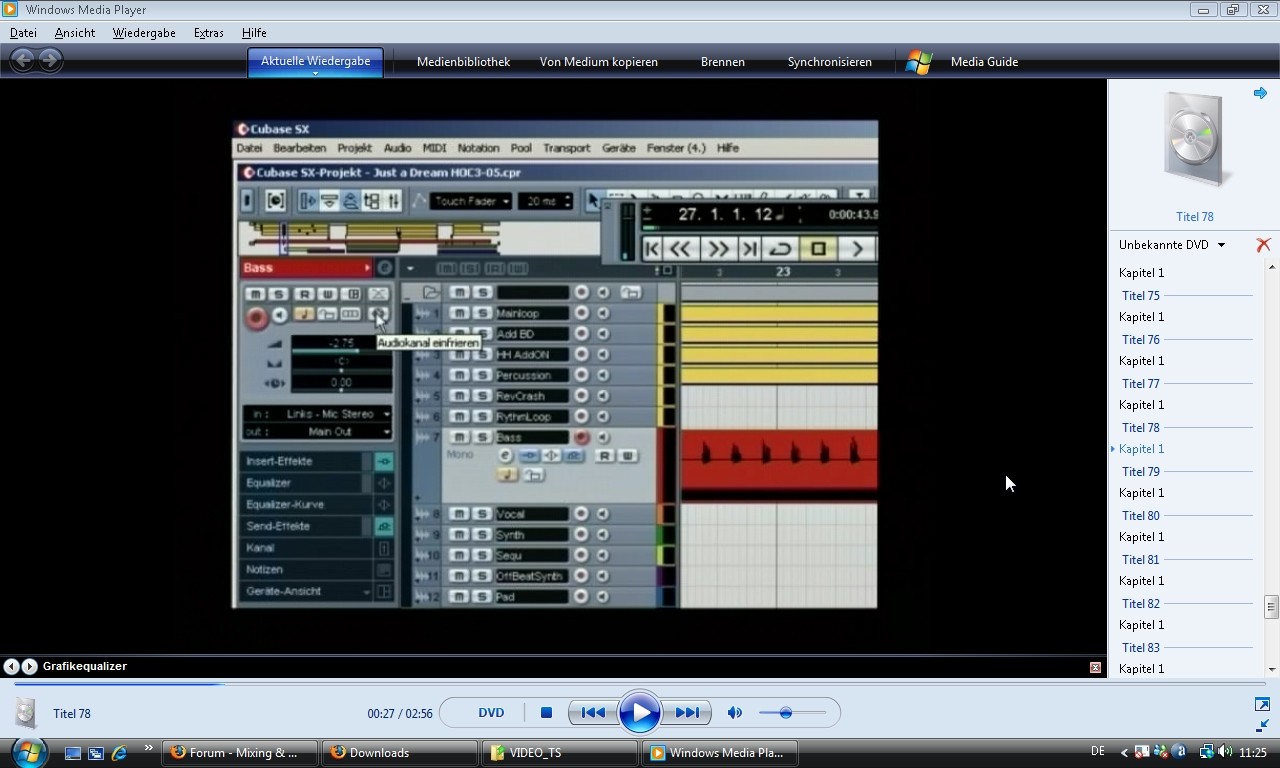Screen dimensions: 1280x768
Task: Toggle Solo on the Vocal track
Action: click(x=482, y=514)
